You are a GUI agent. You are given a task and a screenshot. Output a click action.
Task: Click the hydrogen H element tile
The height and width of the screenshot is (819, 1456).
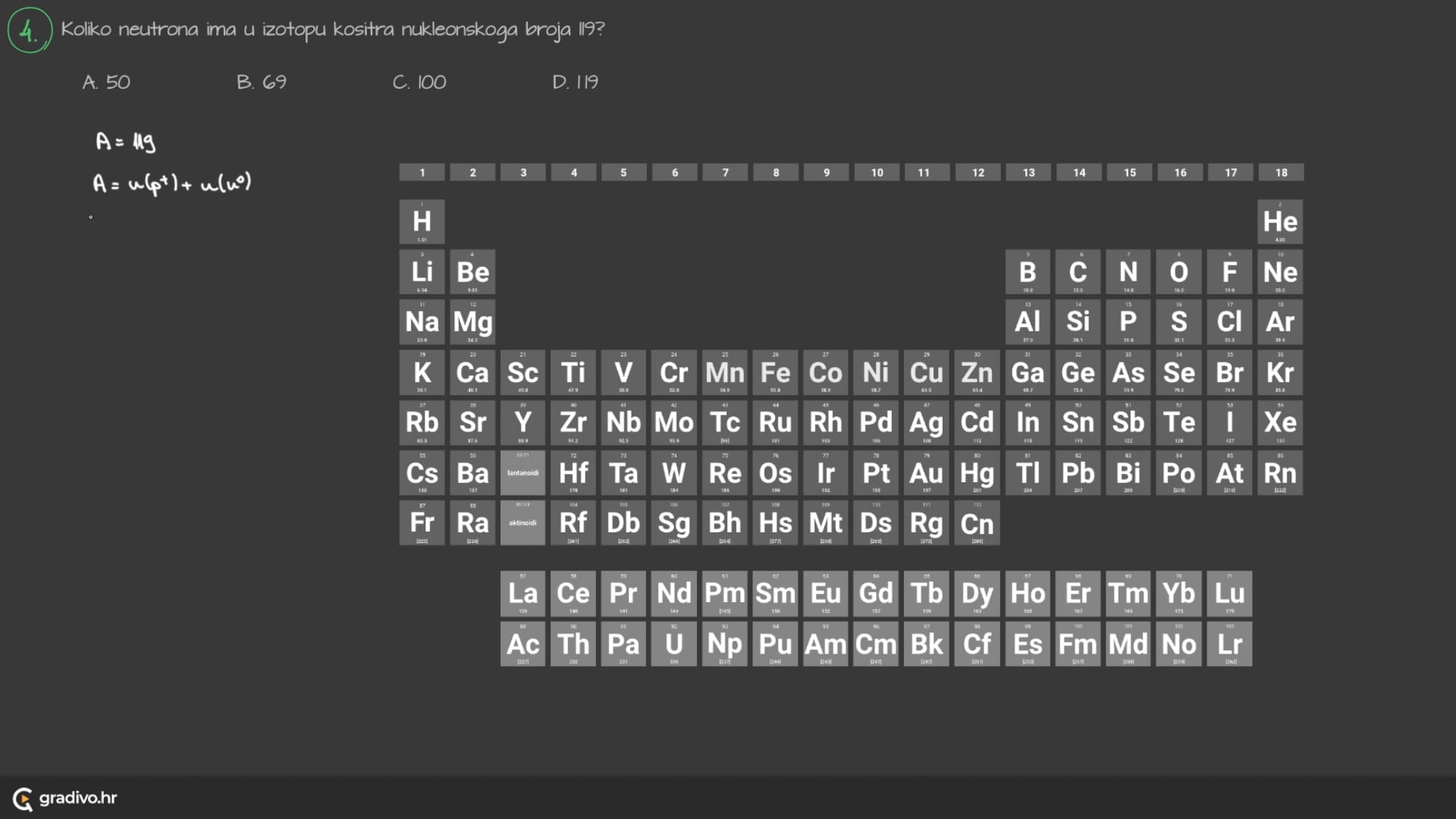422,221
